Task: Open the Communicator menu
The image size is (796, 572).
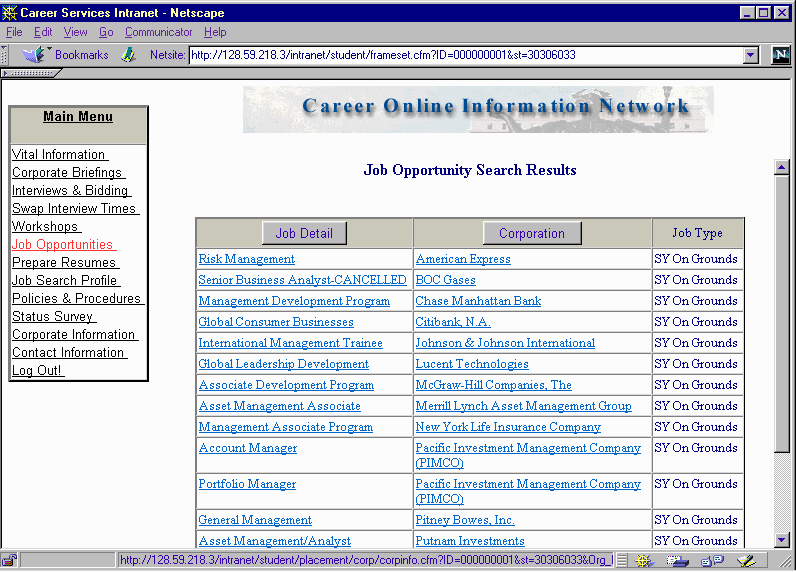Action: [x=159, y=32]
